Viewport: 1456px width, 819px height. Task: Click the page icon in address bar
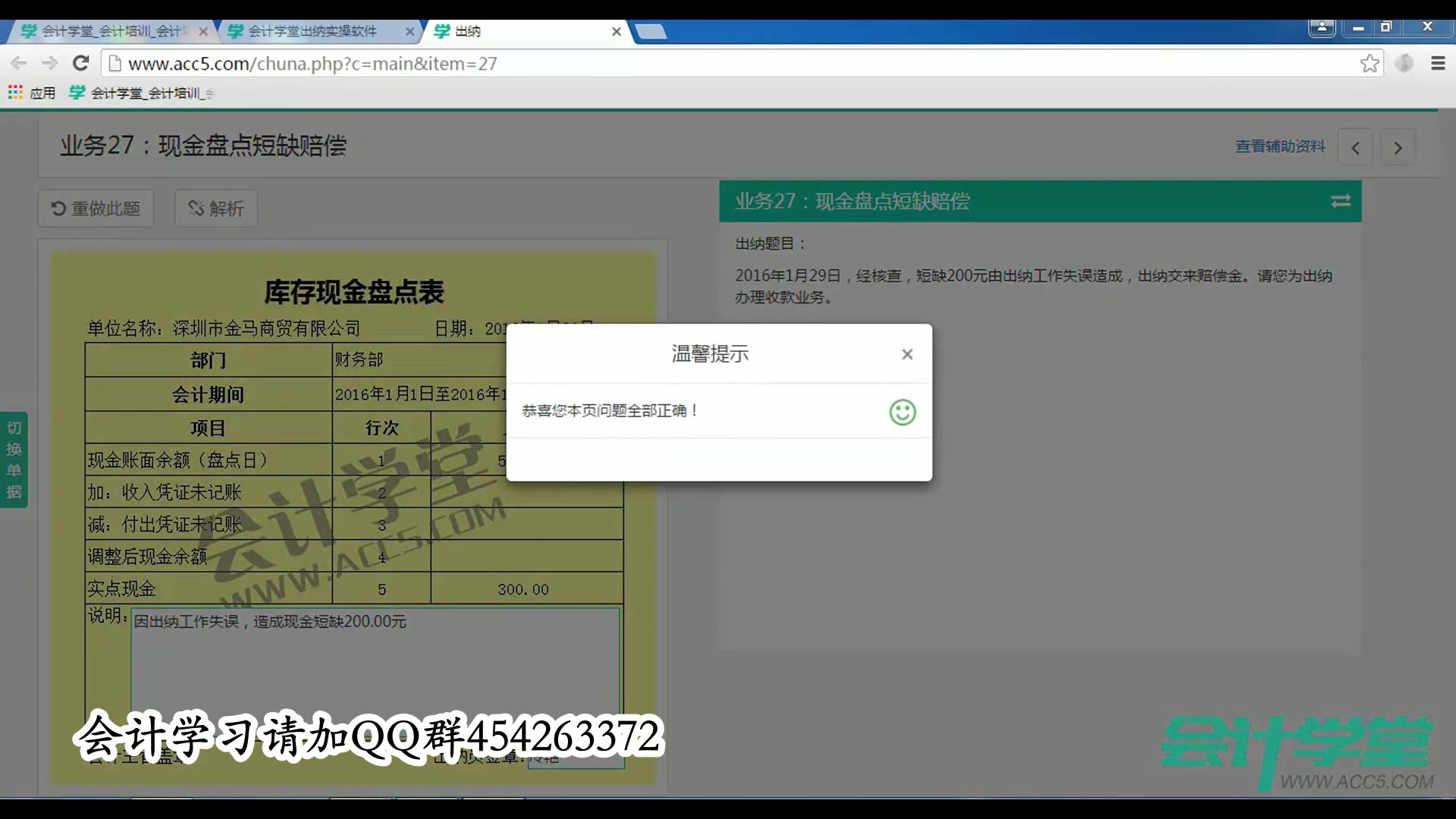click(x=115, y=64)
